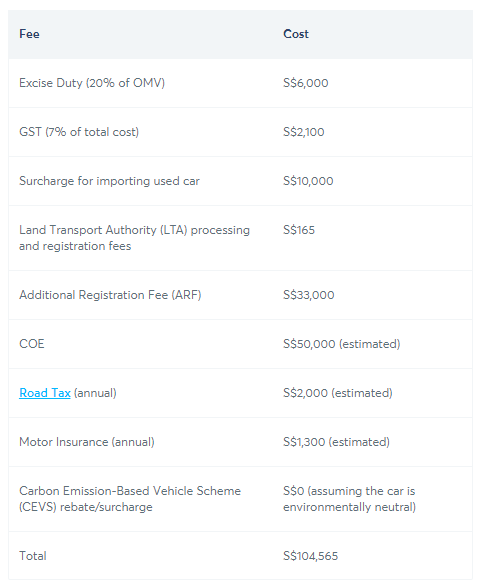Click the S$2,000 (estimated) road tax cost
Viewport: 483px width, 586px height.
click(x=338, y=393)
